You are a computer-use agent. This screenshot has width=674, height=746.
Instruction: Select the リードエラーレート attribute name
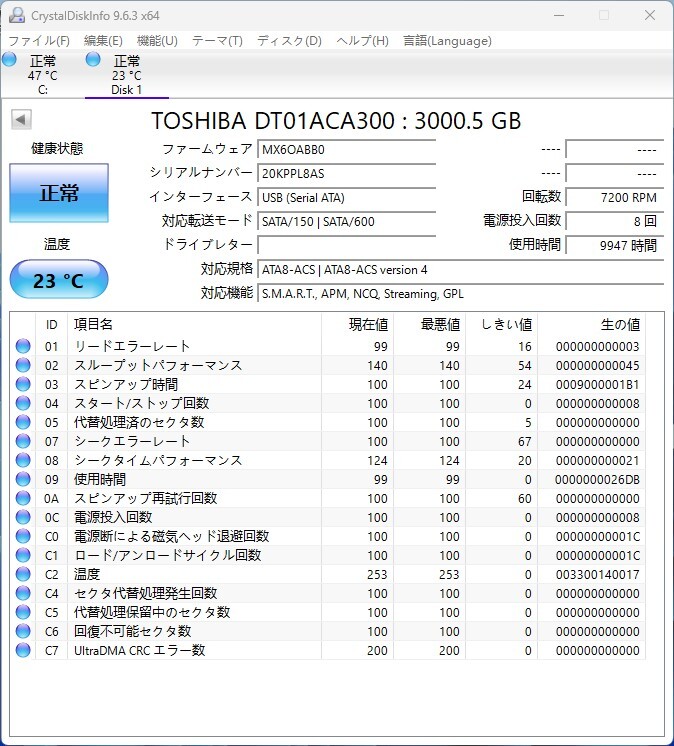click(132, 346)
